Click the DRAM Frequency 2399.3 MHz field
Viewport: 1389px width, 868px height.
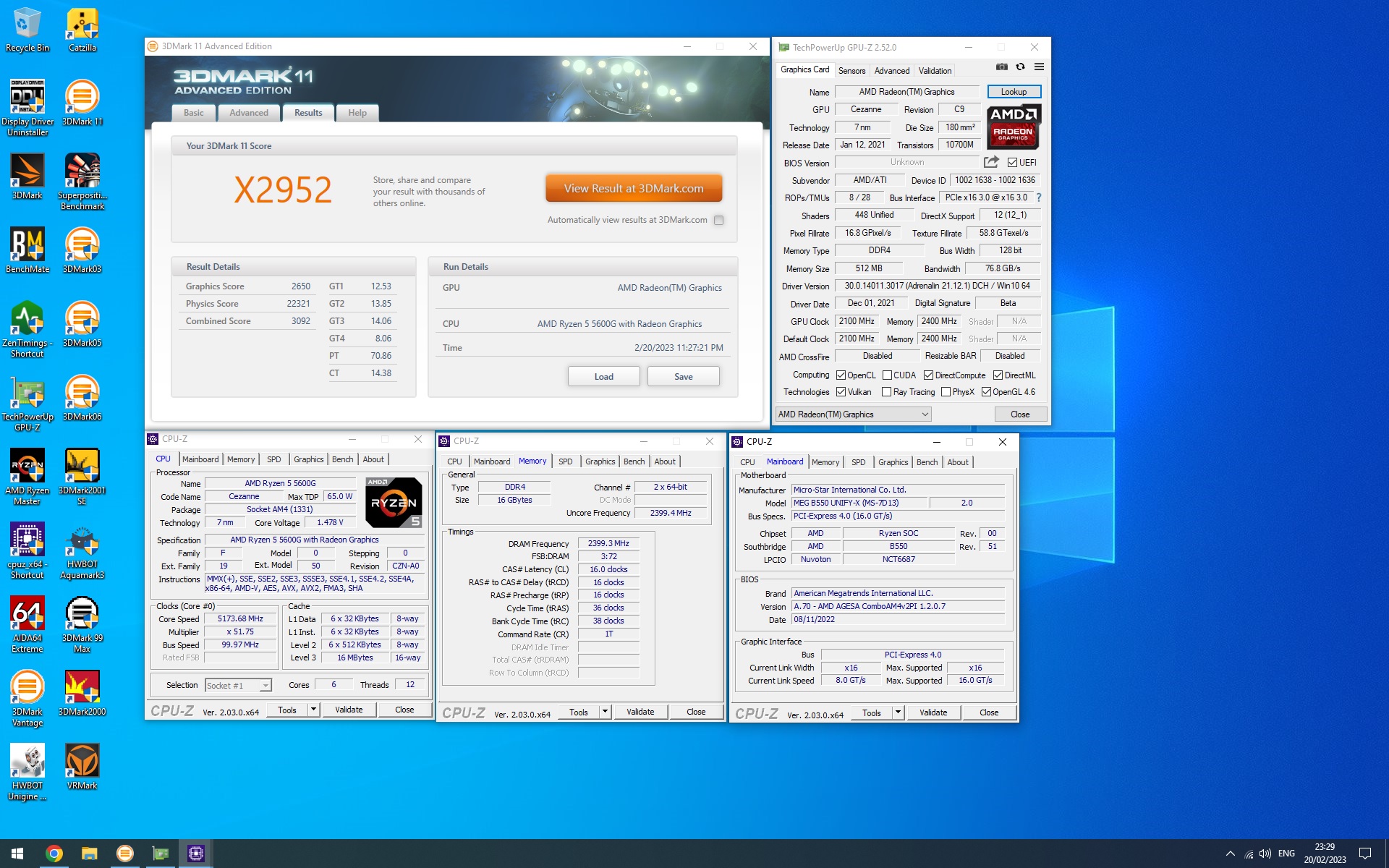(608, 543)
